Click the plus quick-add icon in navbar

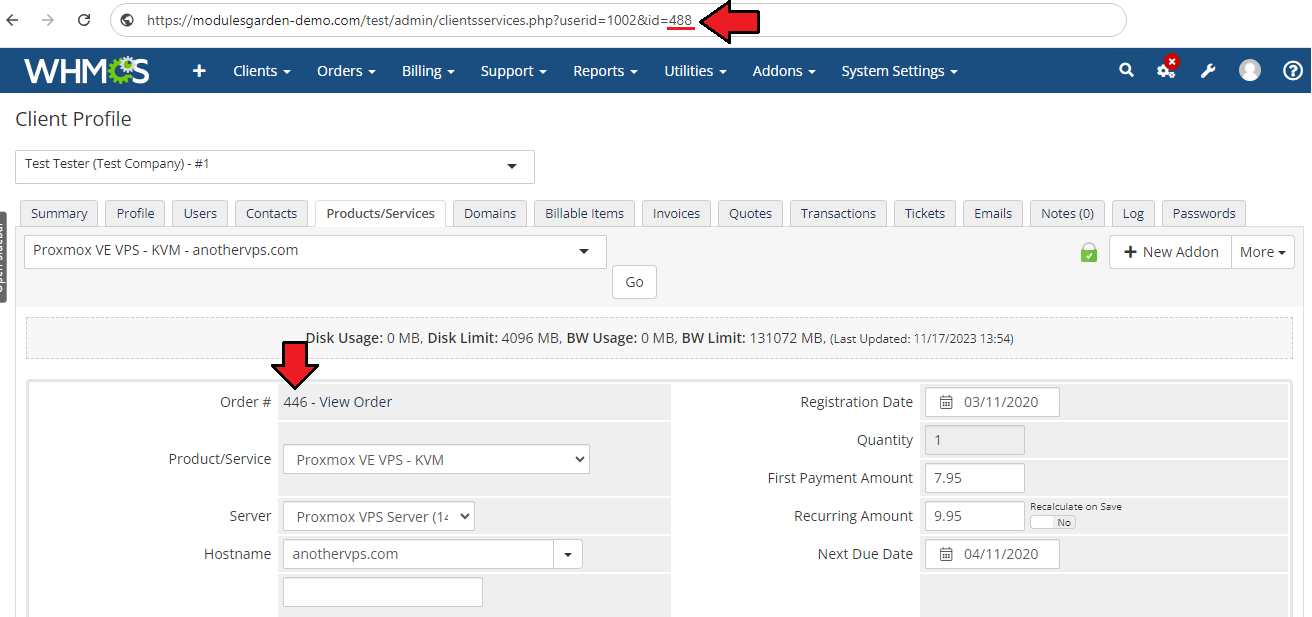pos(199,71)
